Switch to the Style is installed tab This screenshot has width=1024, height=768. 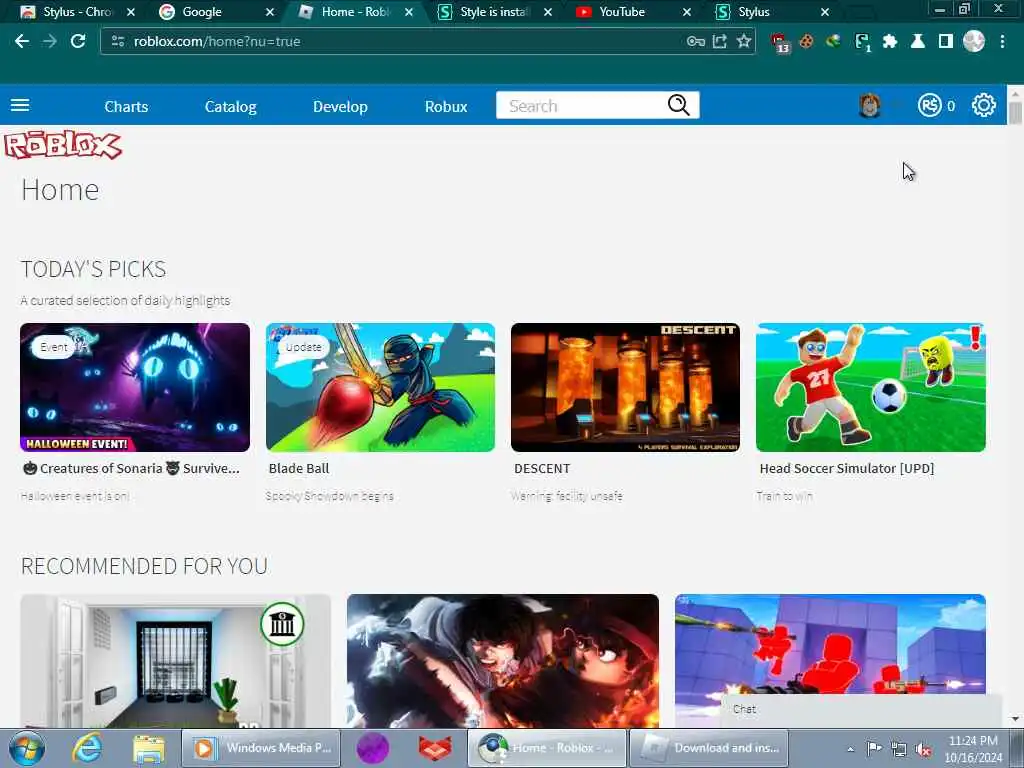pos(494,12)
